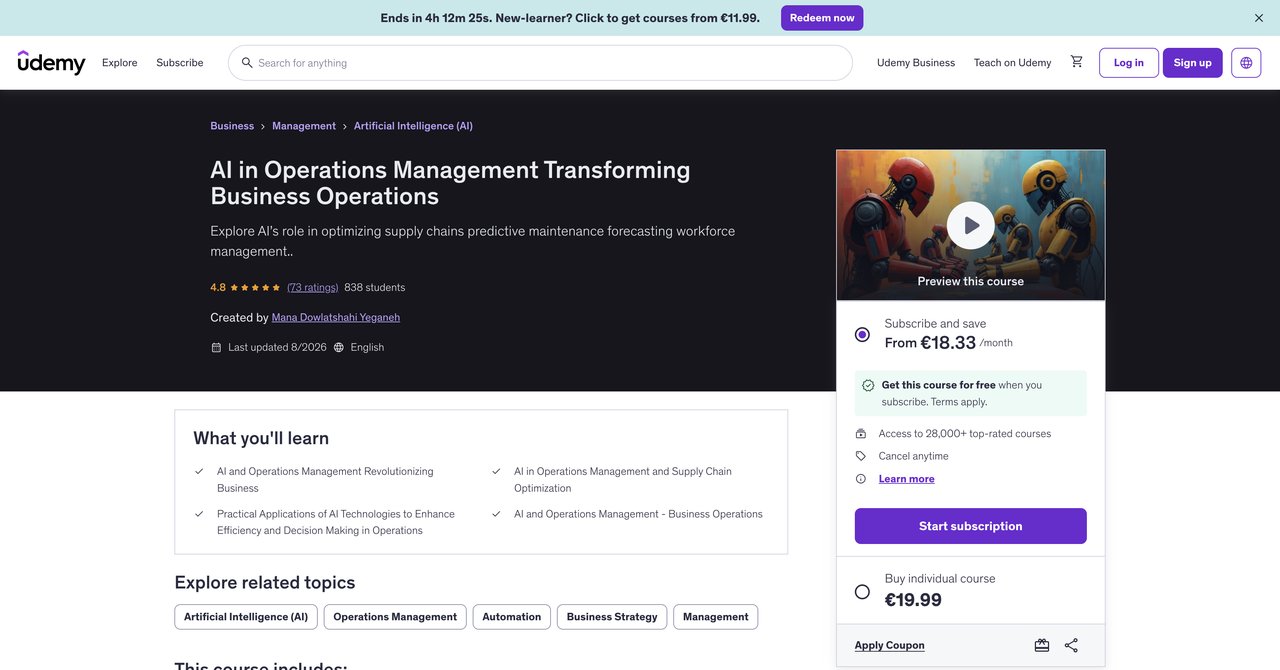
Task: Open the (73 ratings) link
Action: pos(313,287)
